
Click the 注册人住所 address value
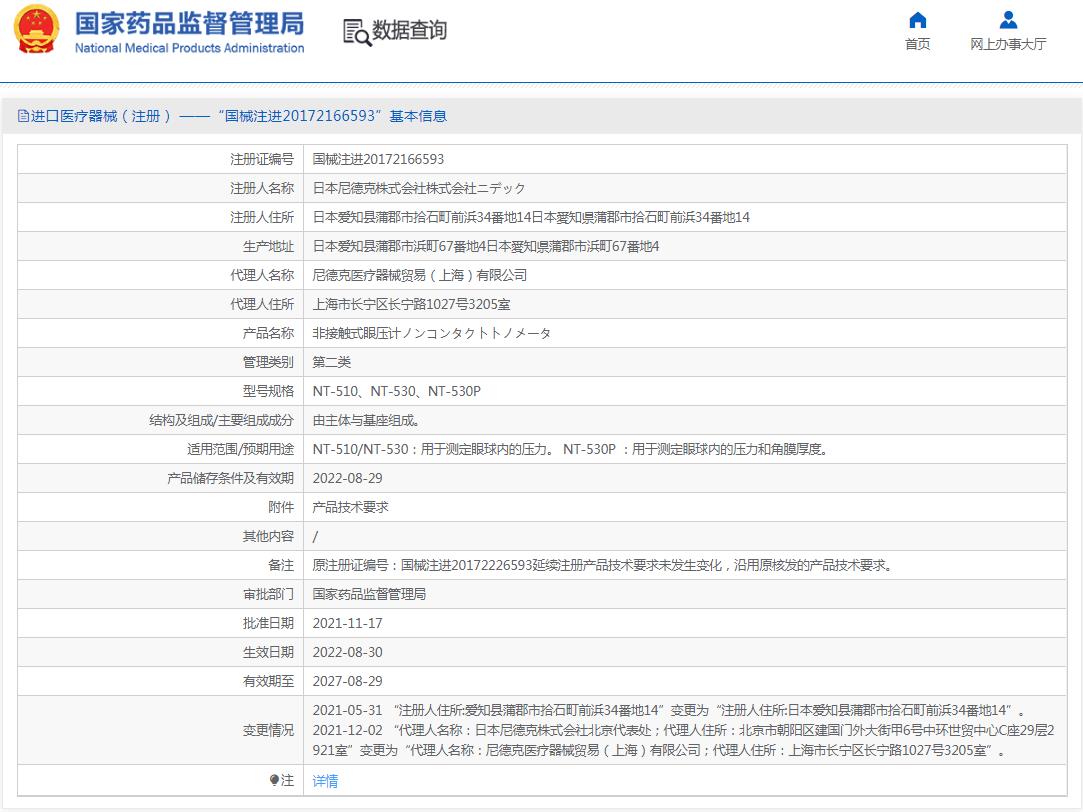(x=531, y=218)
